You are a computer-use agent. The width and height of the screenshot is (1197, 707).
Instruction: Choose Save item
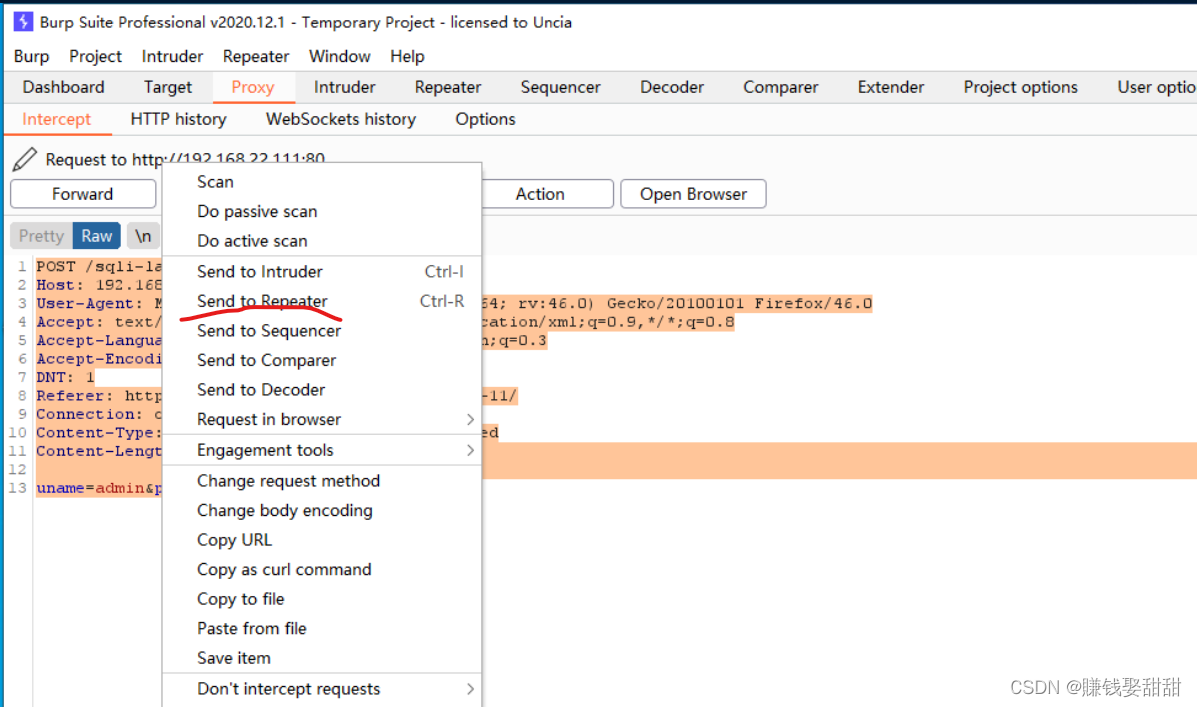click(x=321, y=658)
